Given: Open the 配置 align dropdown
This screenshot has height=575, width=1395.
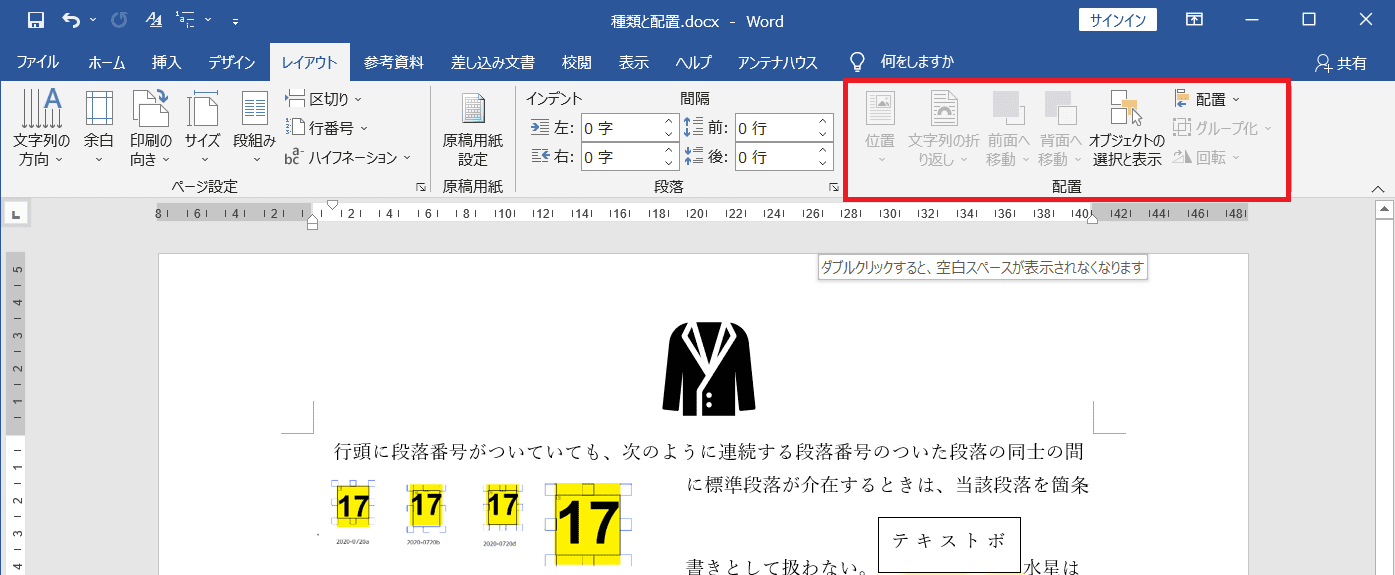Looking at the screenshot, I should pos(1209,99).
